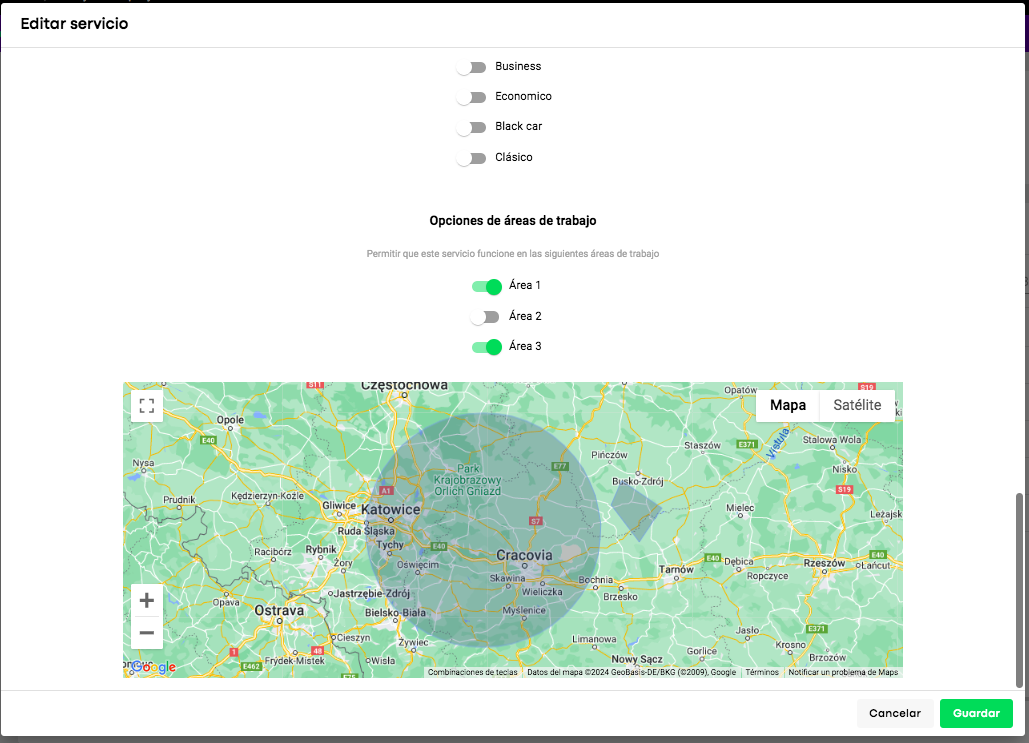Viewport: 1029px width, 743px height.
Task: Click the Busko-Zdrój label on map
Action: pyautogui.click(x=638, y=481)
